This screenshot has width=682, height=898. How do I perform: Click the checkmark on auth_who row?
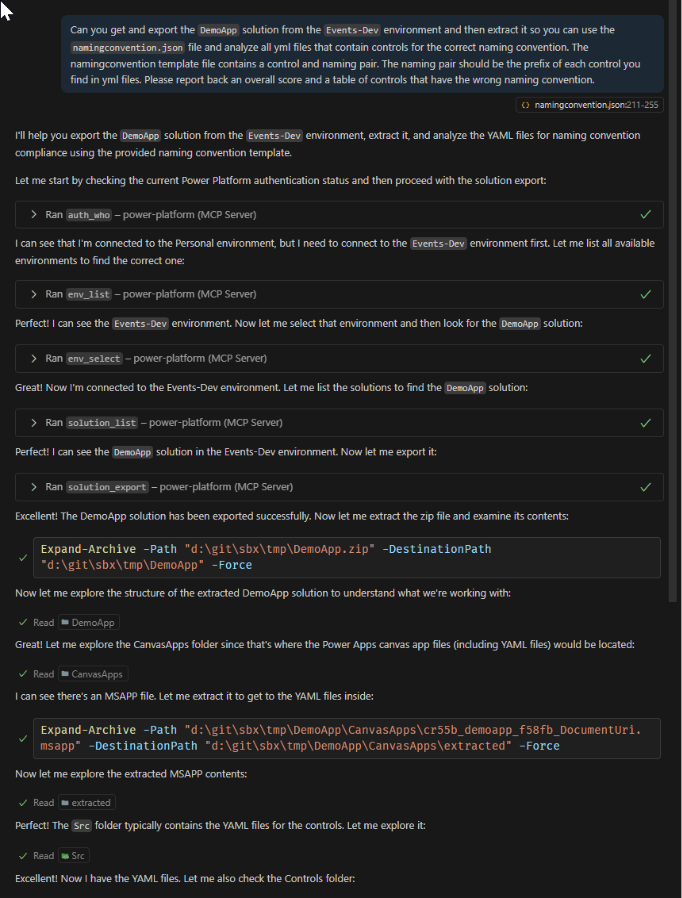[645, 215]
